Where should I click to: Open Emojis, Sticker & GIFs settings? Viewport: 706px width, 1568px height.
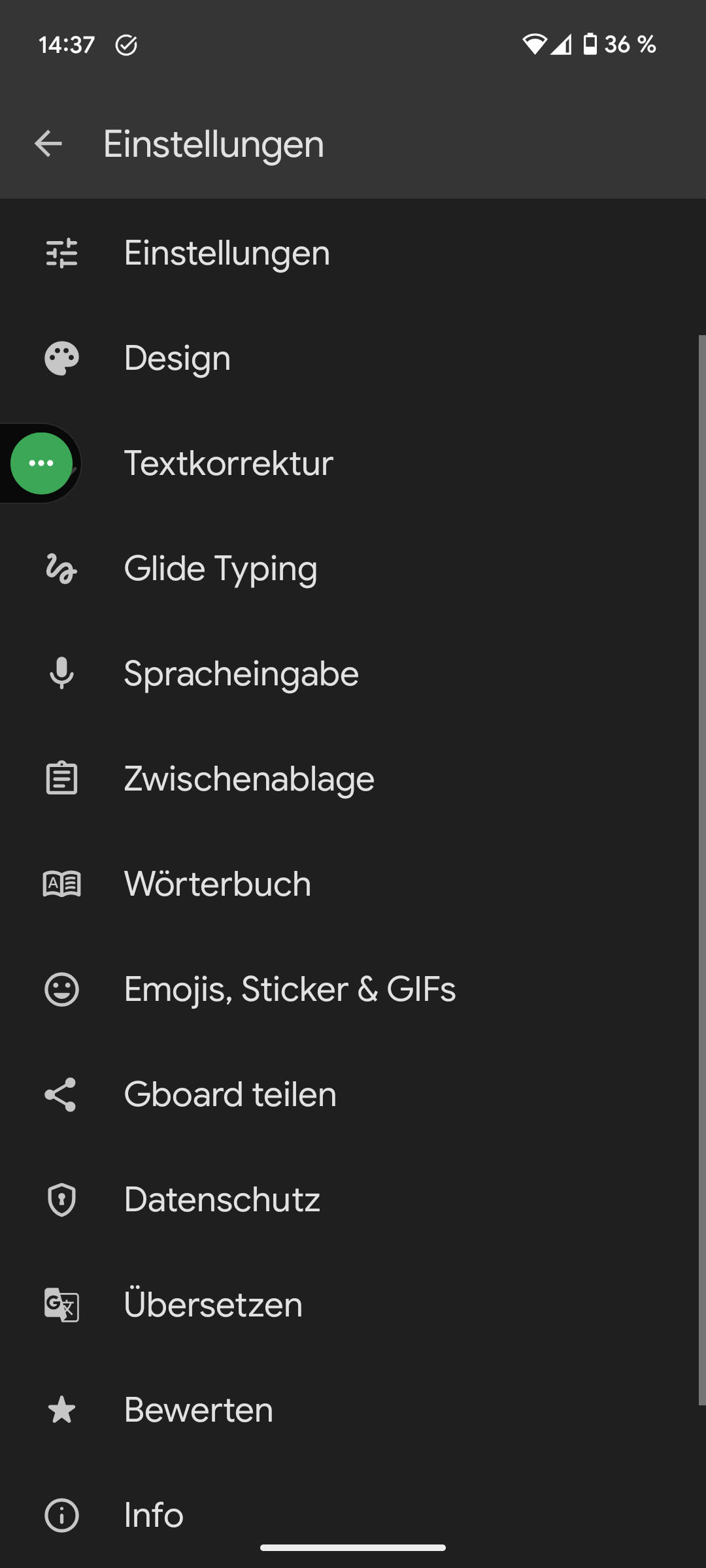290,989
